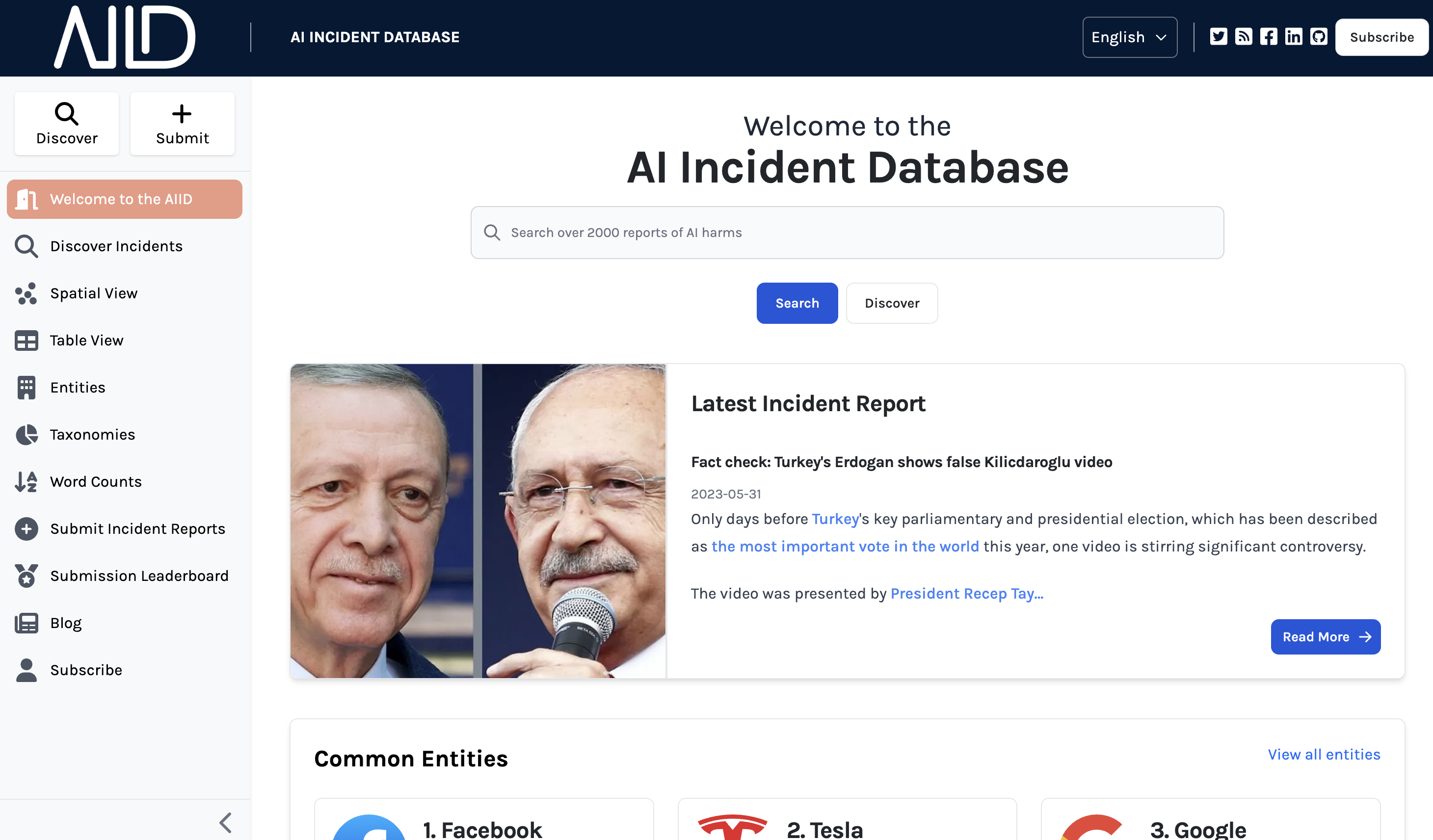
Task: Open the English language dropdown
Action: tap(1129, 37)
